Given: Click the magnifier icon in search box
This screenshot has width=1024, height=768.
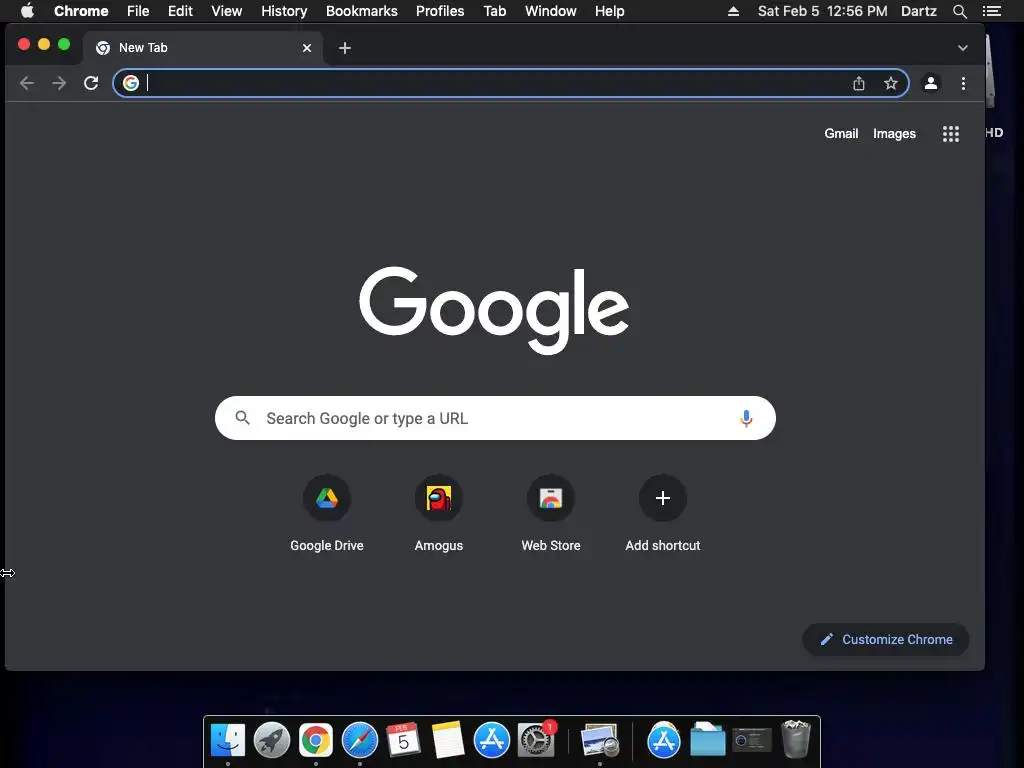Looking at the screenshot, I should click(x=242, y=418).
